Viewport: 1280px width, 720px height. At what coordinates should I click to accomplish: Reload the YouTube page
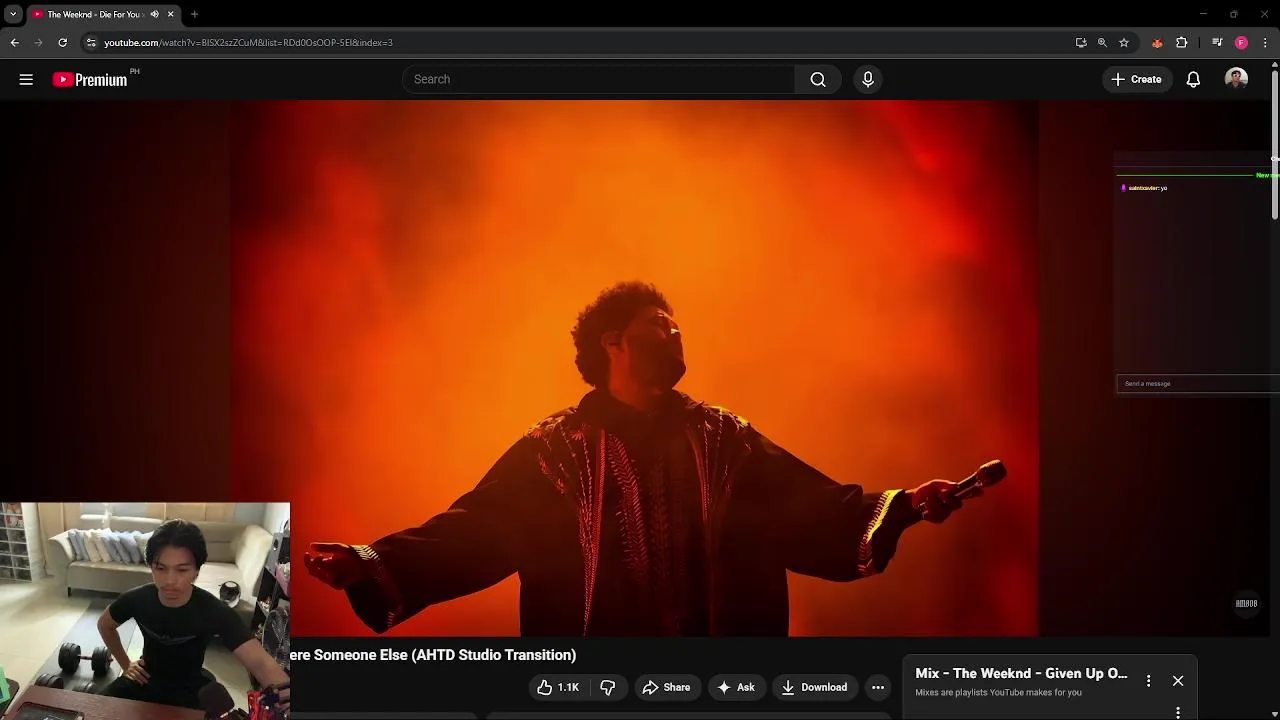[62, 42]
